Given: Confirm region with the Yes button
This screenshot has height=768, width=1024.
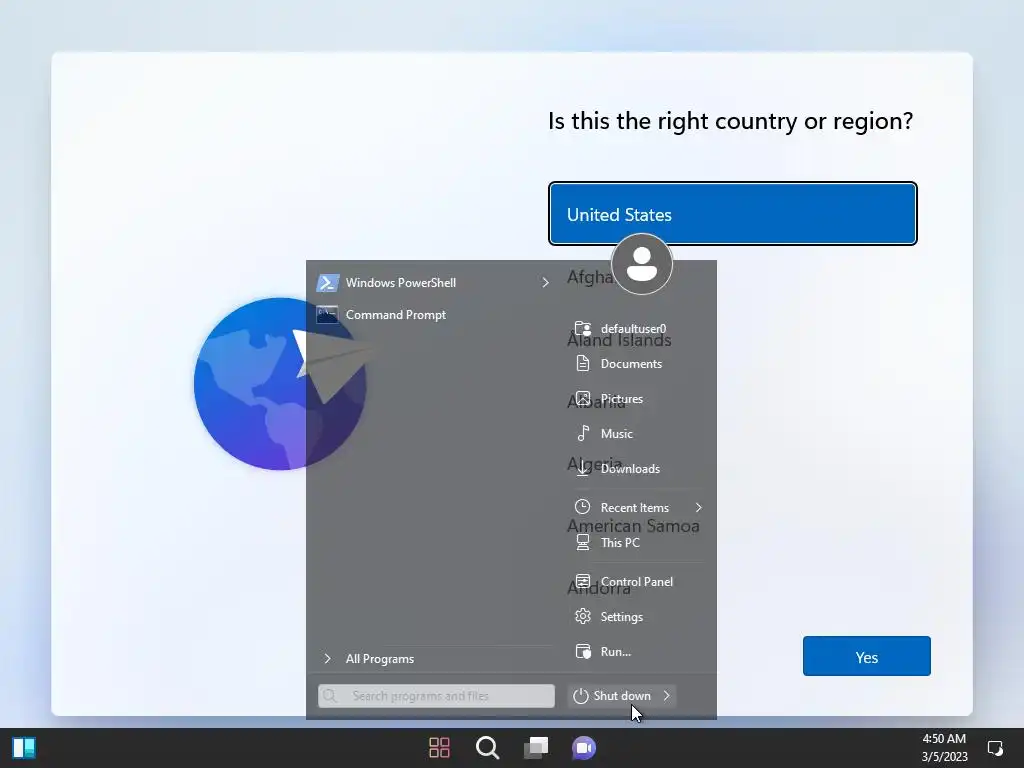Looking at the screenshot, I should click(x=867, y=656).
